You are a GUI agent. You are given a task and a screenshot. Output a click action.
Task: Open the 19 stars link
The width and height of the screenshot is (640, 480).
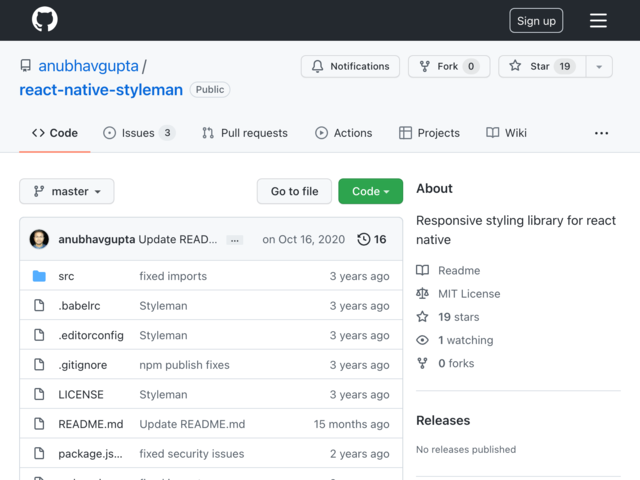point(459,317)
